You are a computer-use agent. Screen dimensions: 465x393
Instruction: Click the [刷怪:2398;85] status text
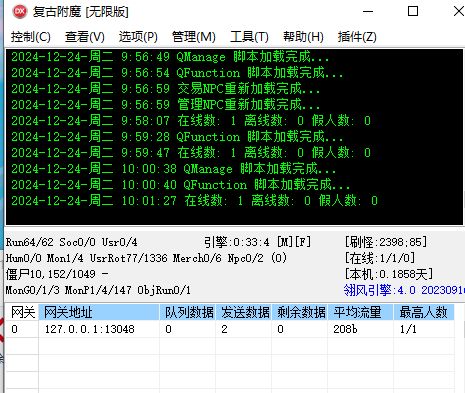pos(386,242)
